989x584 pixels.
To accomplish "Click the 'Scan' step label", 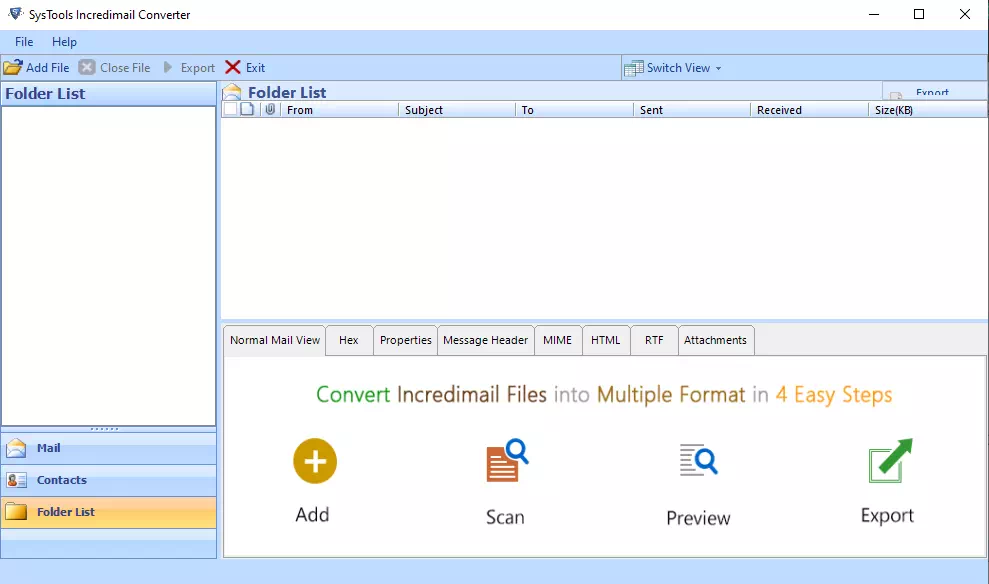I will click(x=505, y=517).
